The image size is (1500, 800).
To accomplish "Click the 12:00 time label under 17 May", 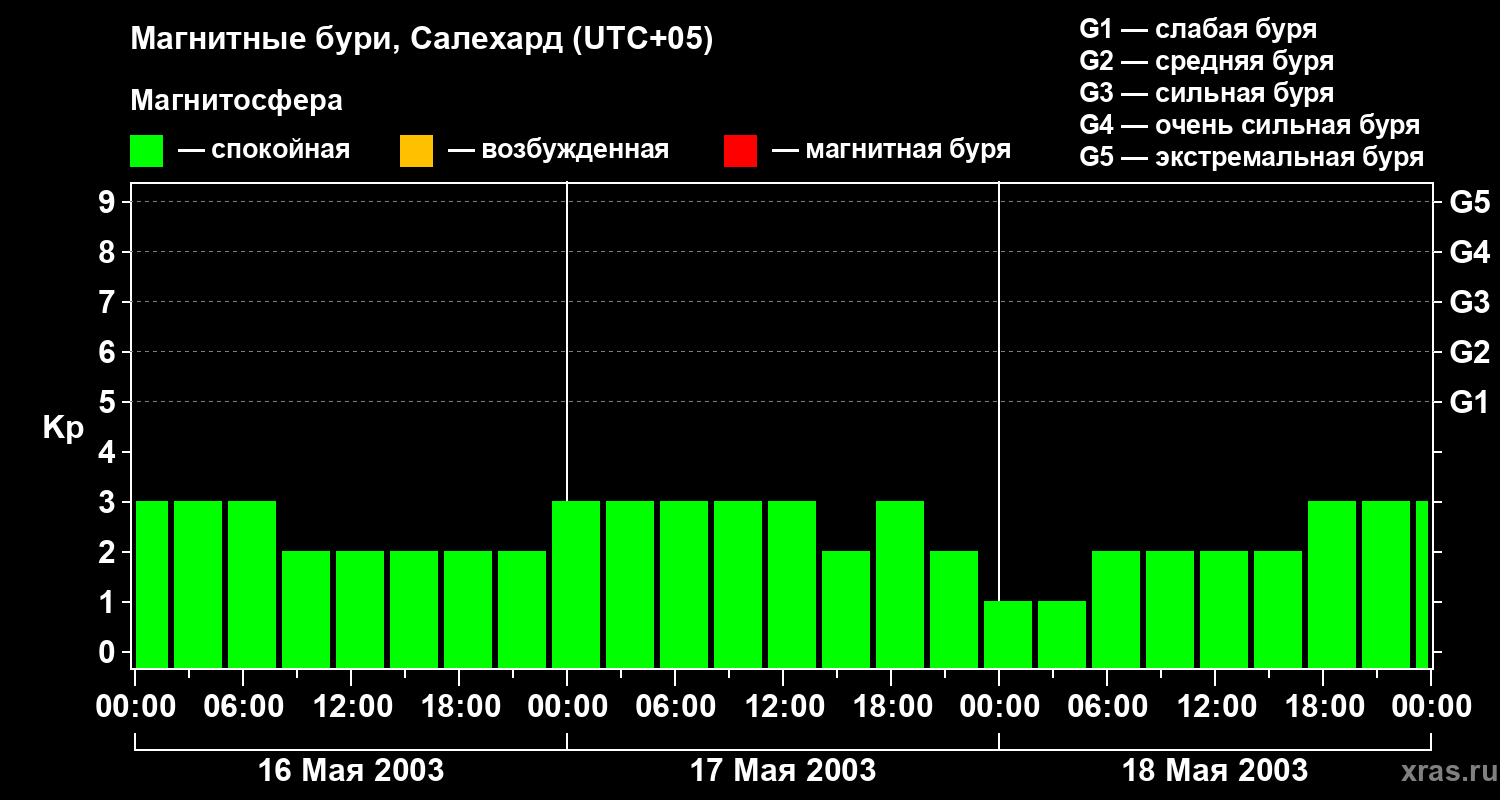I will point(783,707).
